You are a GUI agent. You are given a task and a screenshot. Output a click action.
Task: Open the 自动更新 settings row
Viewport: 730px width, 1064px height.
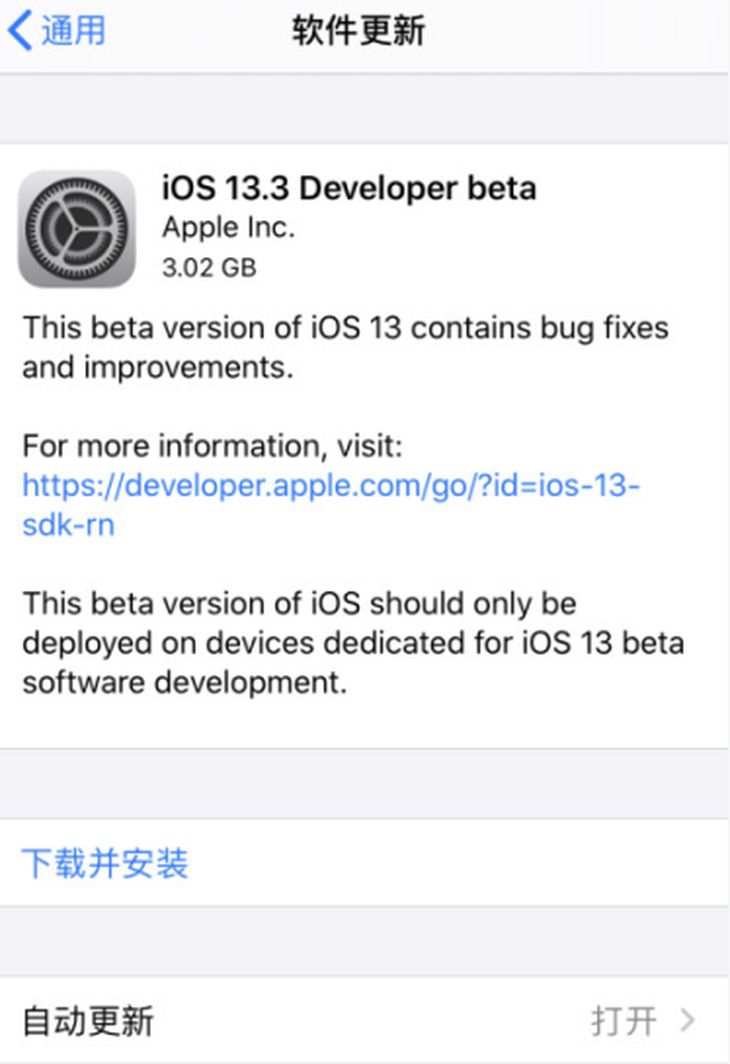pos(365,1020)
